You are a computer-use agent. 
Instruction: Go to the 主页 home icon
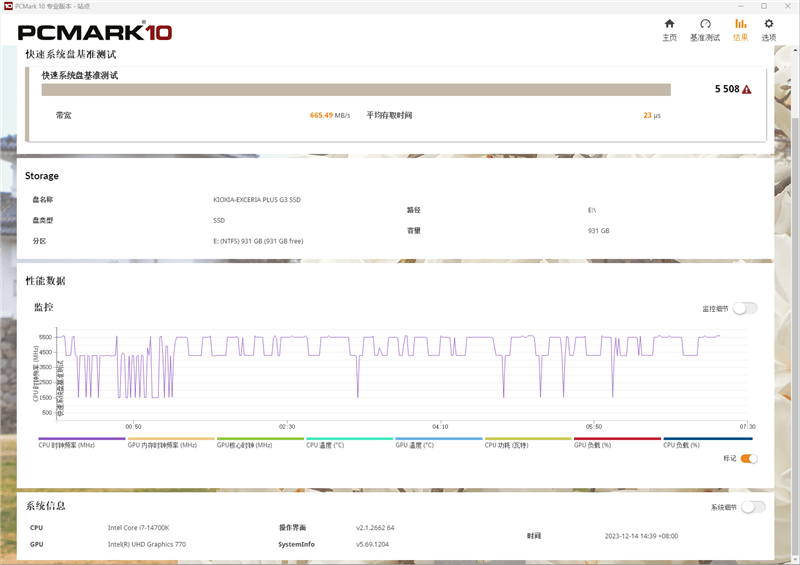point(669,29)
